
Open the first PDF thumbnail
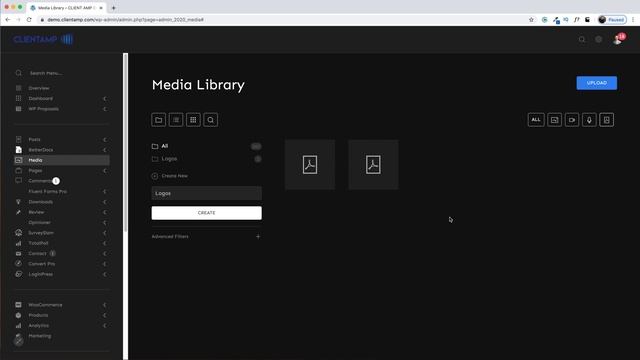pyautogui.click(x=310, y=165)
